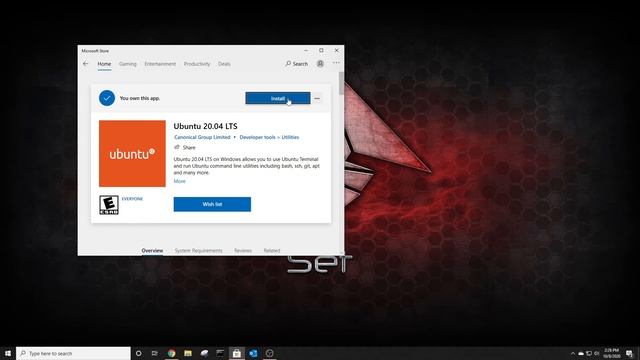Open the terminal window icon on the taskbar
The width and height of the screenshot is (640, 360).
click(x=220, y=353)
